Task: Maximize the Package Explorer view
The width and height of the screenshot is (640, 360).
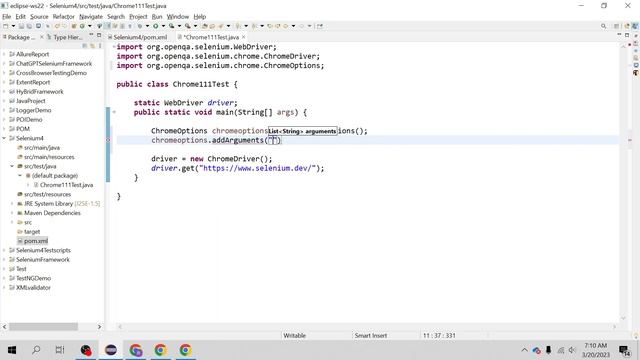Action: [x=99, y=35]
